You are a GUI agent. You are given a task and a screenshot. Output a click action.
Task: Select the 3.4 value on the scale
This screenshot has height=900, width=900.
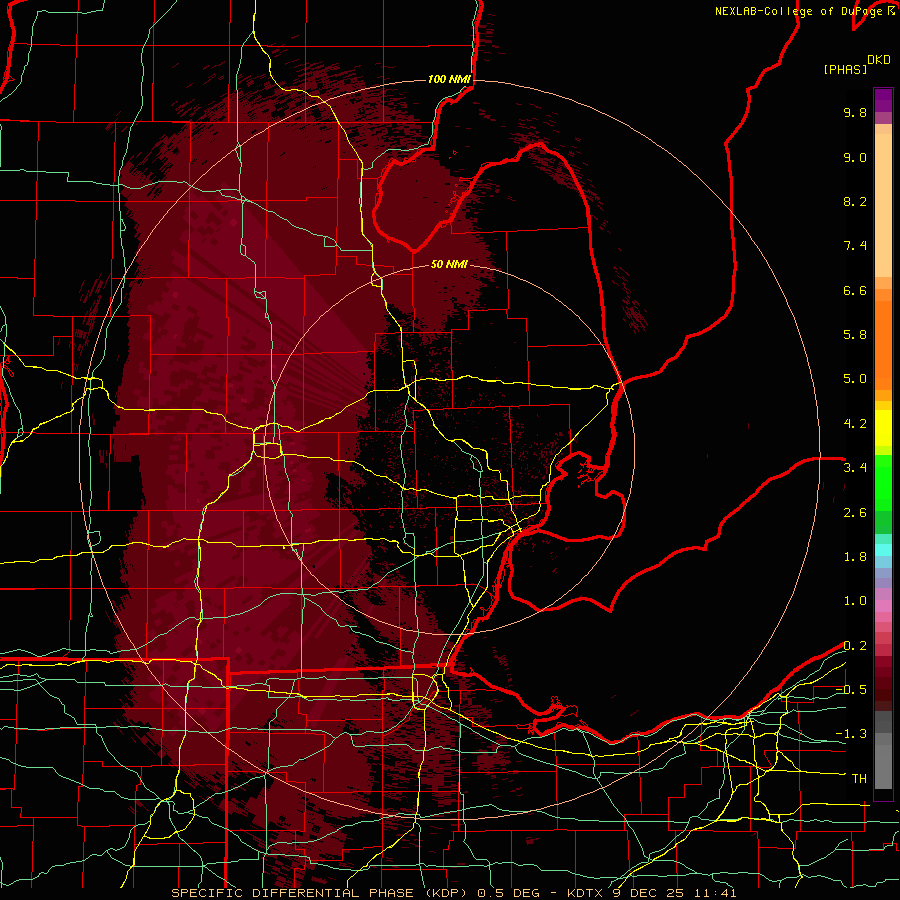tap(855, 468)
